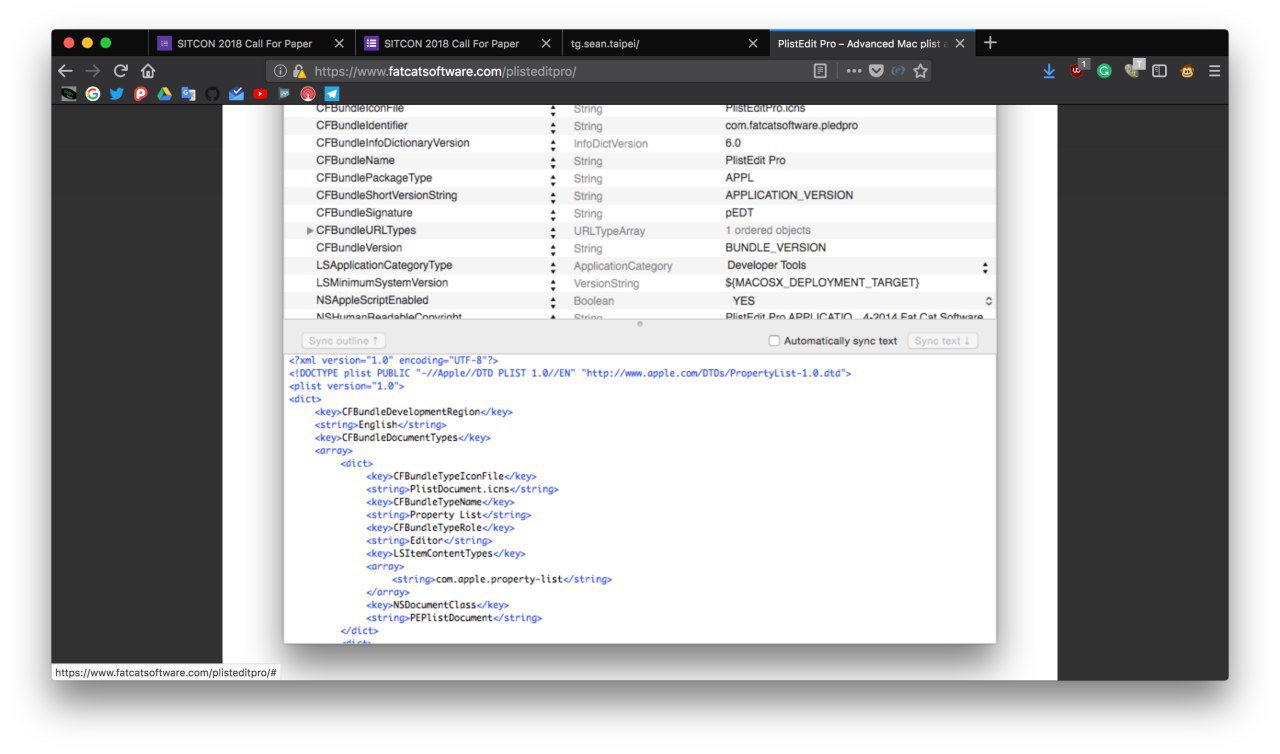
Task: Click type stepper on LSMinimumSystemVersion row
Action: pos(553,284)
